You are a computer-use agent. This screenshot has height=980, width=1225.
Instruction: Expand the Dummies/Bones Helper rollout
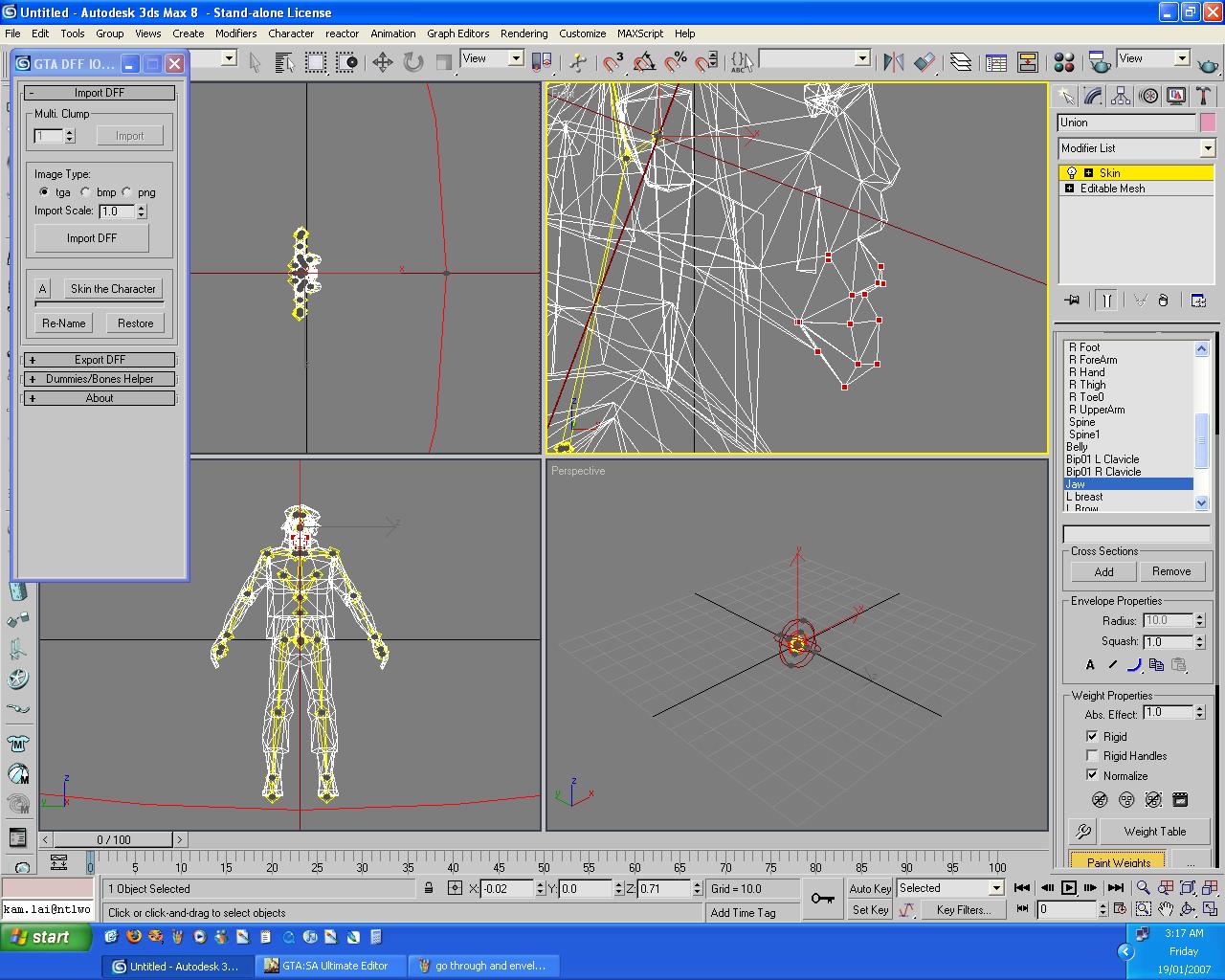(x=100, y=379)
